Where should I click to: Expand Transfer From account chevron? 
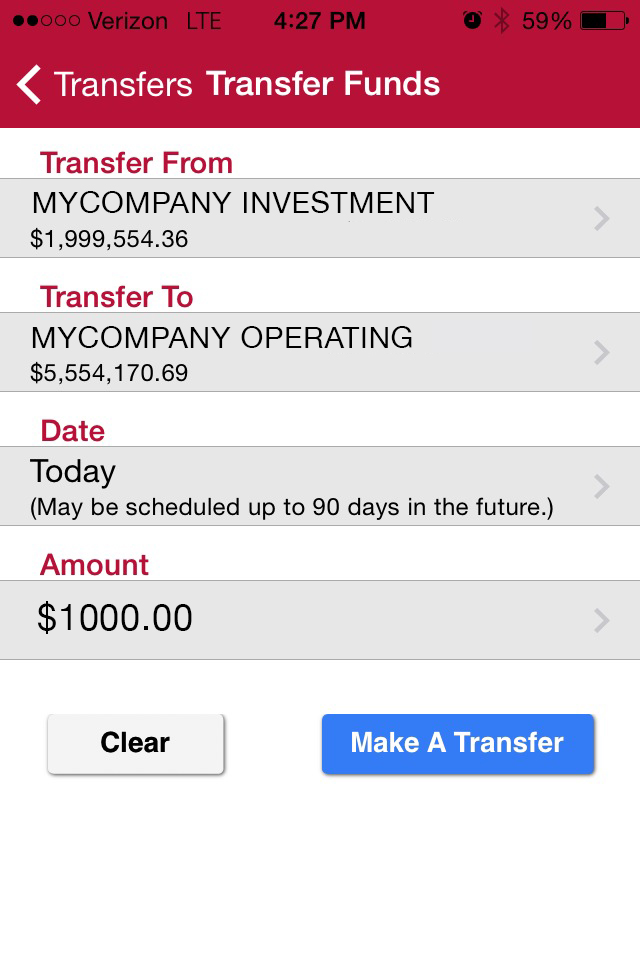coord(602,219)
